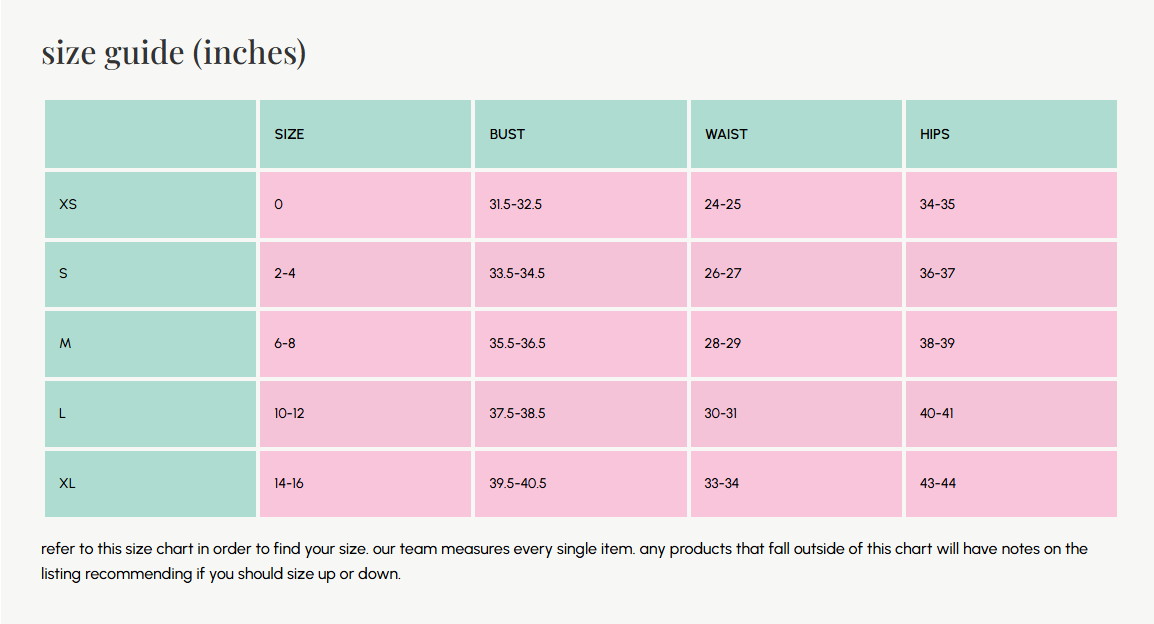
Task: Click the size chart note paragraph
Action: [564, 561]
